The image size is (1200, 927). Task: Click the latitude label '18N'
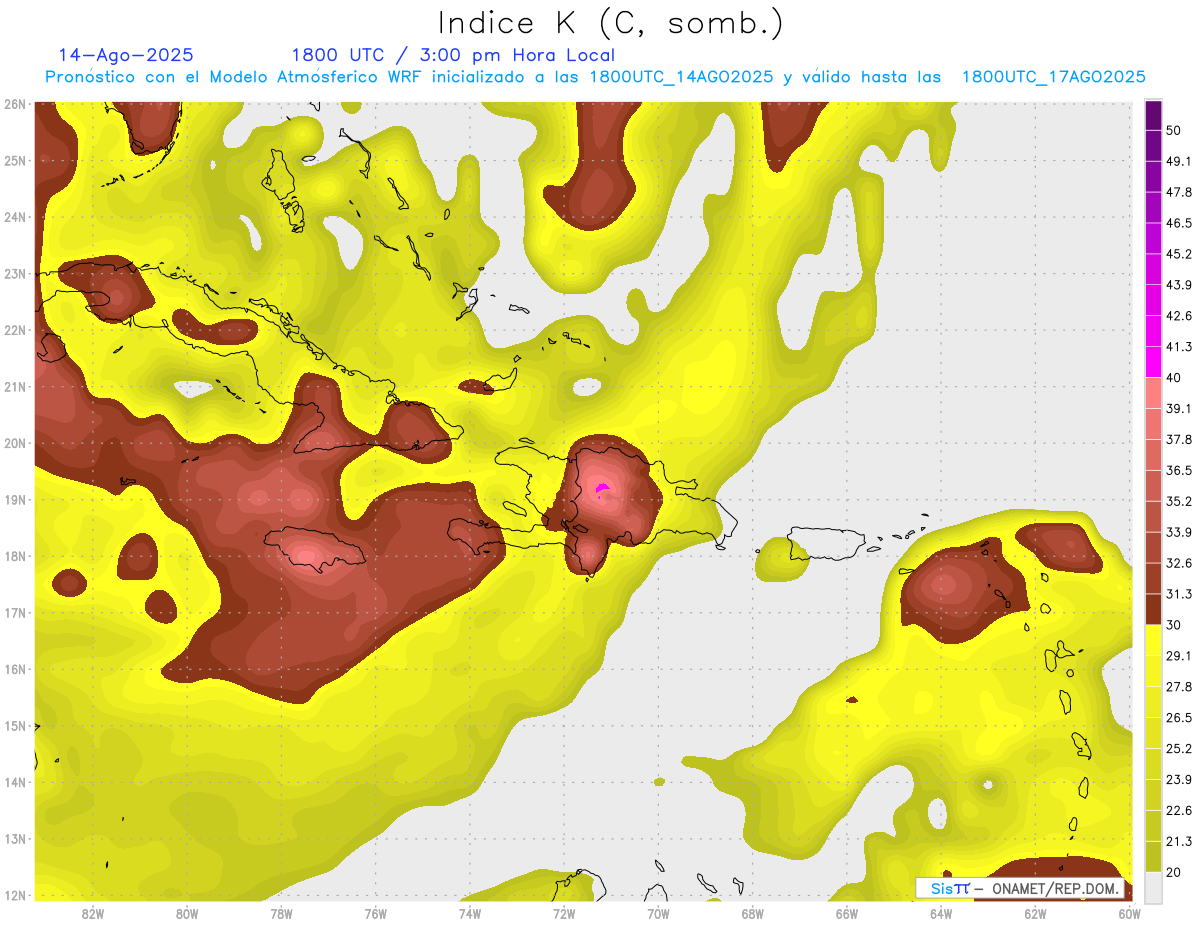point(15,556)
